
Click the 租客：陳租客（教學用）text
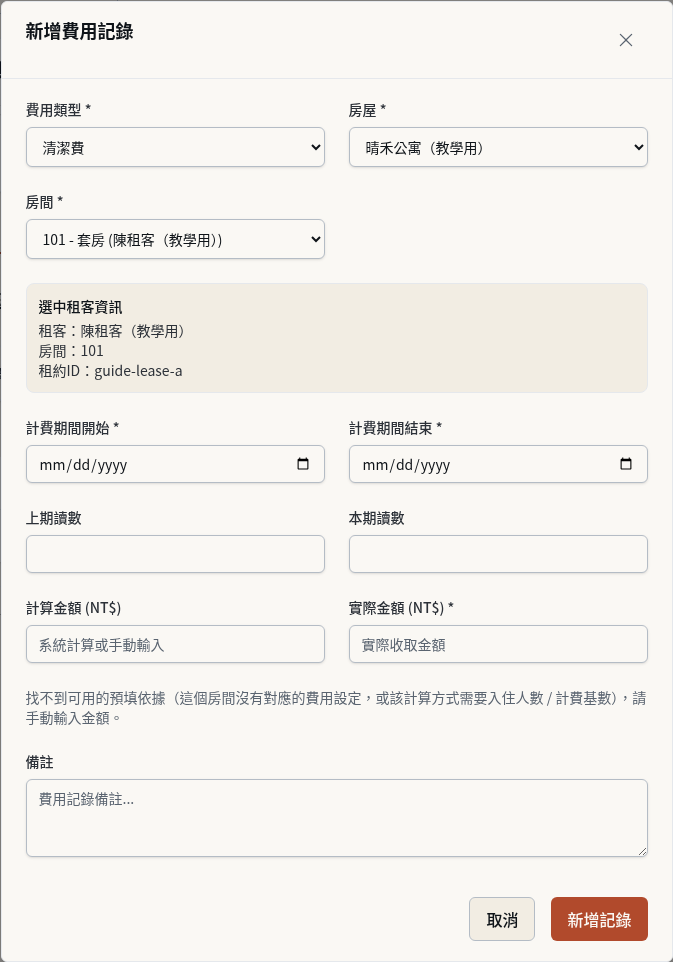click(112, 331)
